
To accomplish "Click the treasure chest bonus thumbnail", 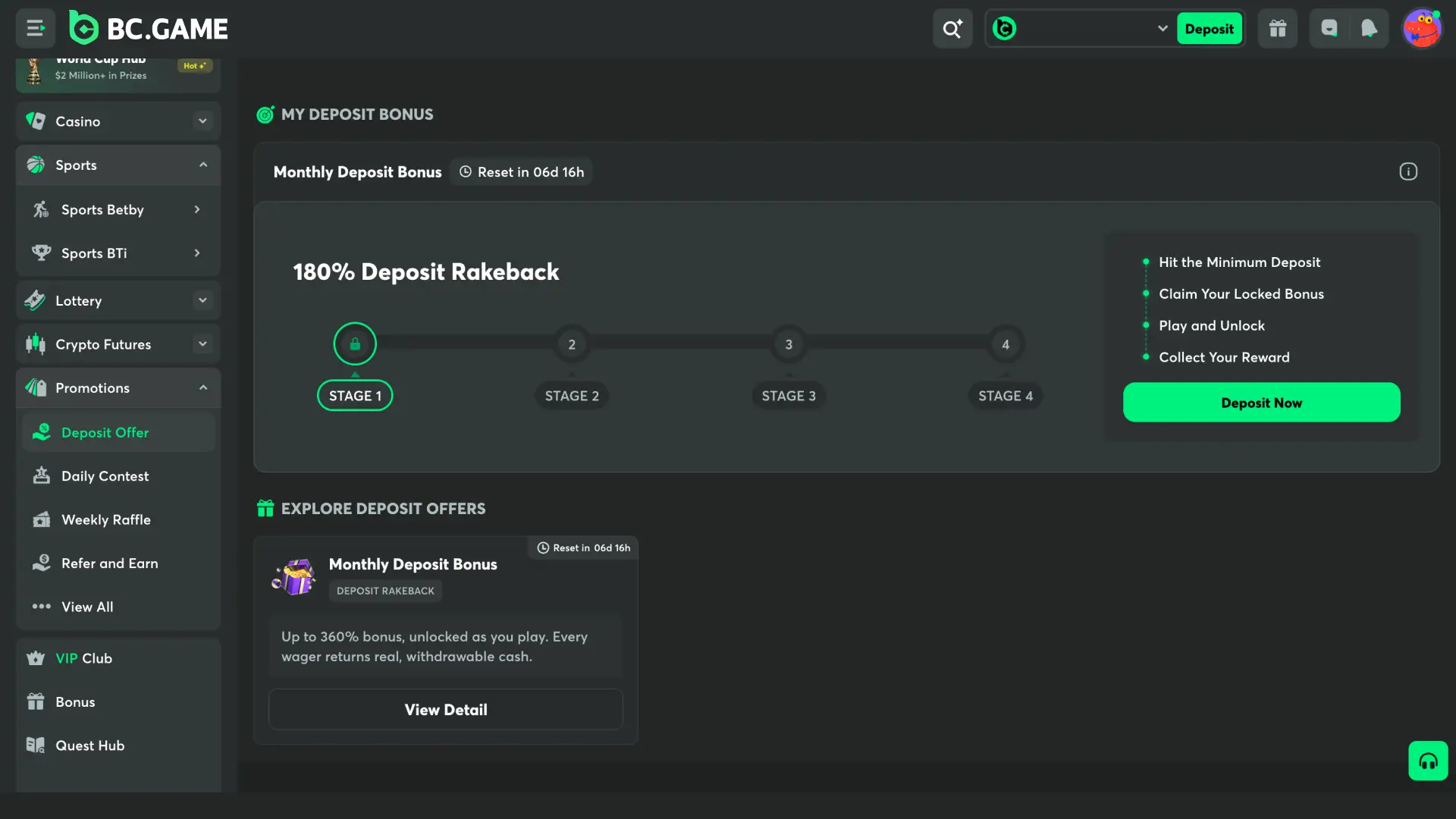I will point(294,577).
